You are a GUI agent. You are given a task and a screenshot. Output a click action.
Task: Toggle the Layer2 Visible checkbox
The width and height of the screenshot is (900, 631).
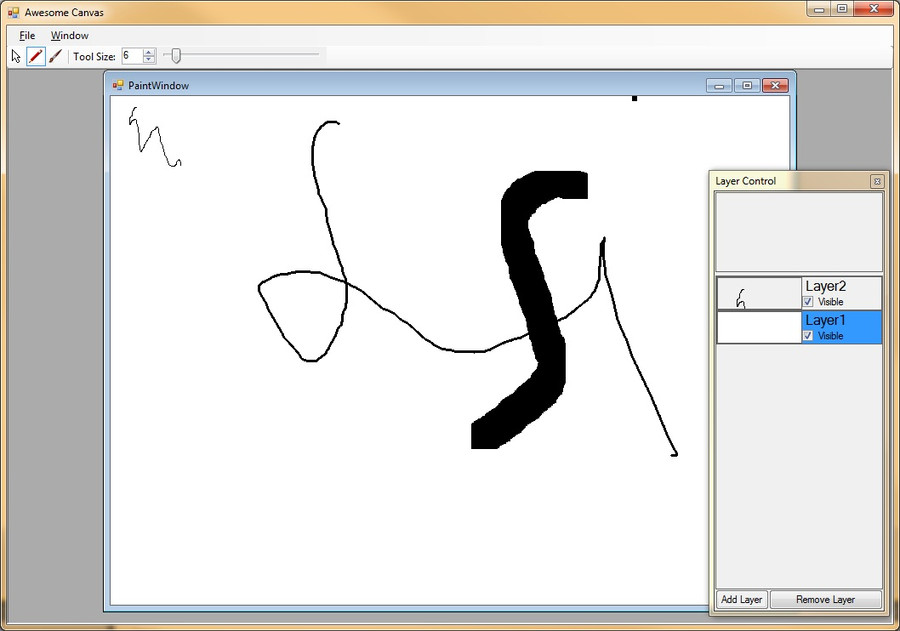(808, 301)
